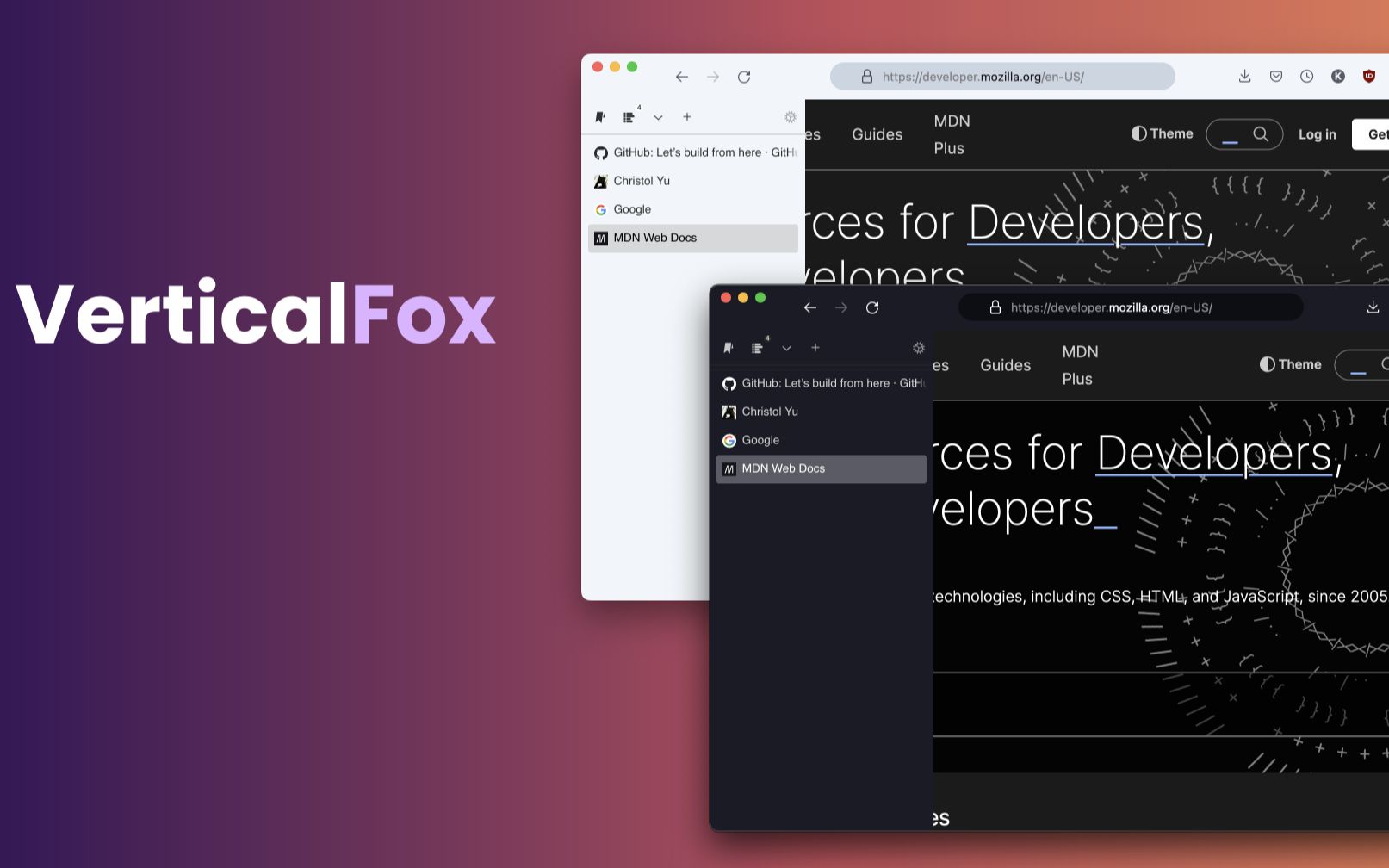
Task: Open sidebar settings gear in the dark window
Action: click(x=918, y=348)
